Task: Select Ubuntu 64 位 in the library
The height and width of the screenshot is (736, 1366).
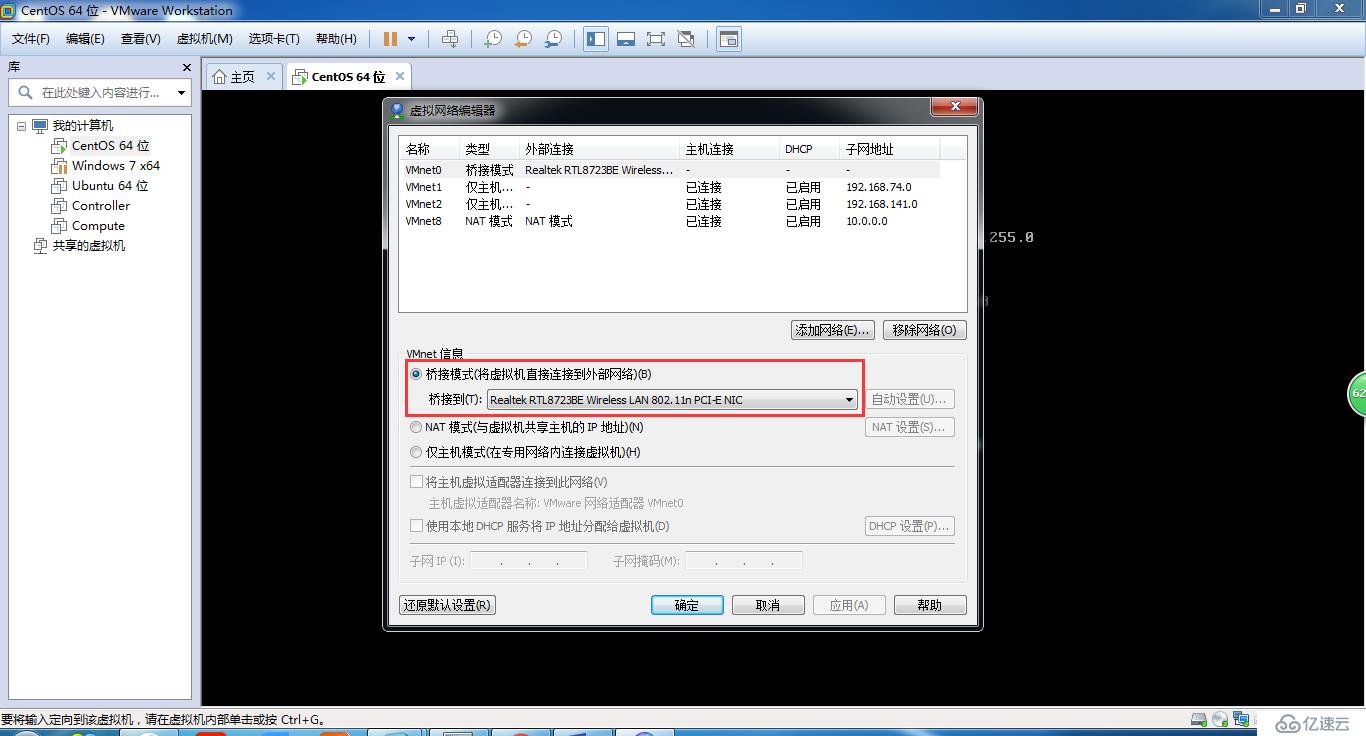Action: tap(109, 185)
